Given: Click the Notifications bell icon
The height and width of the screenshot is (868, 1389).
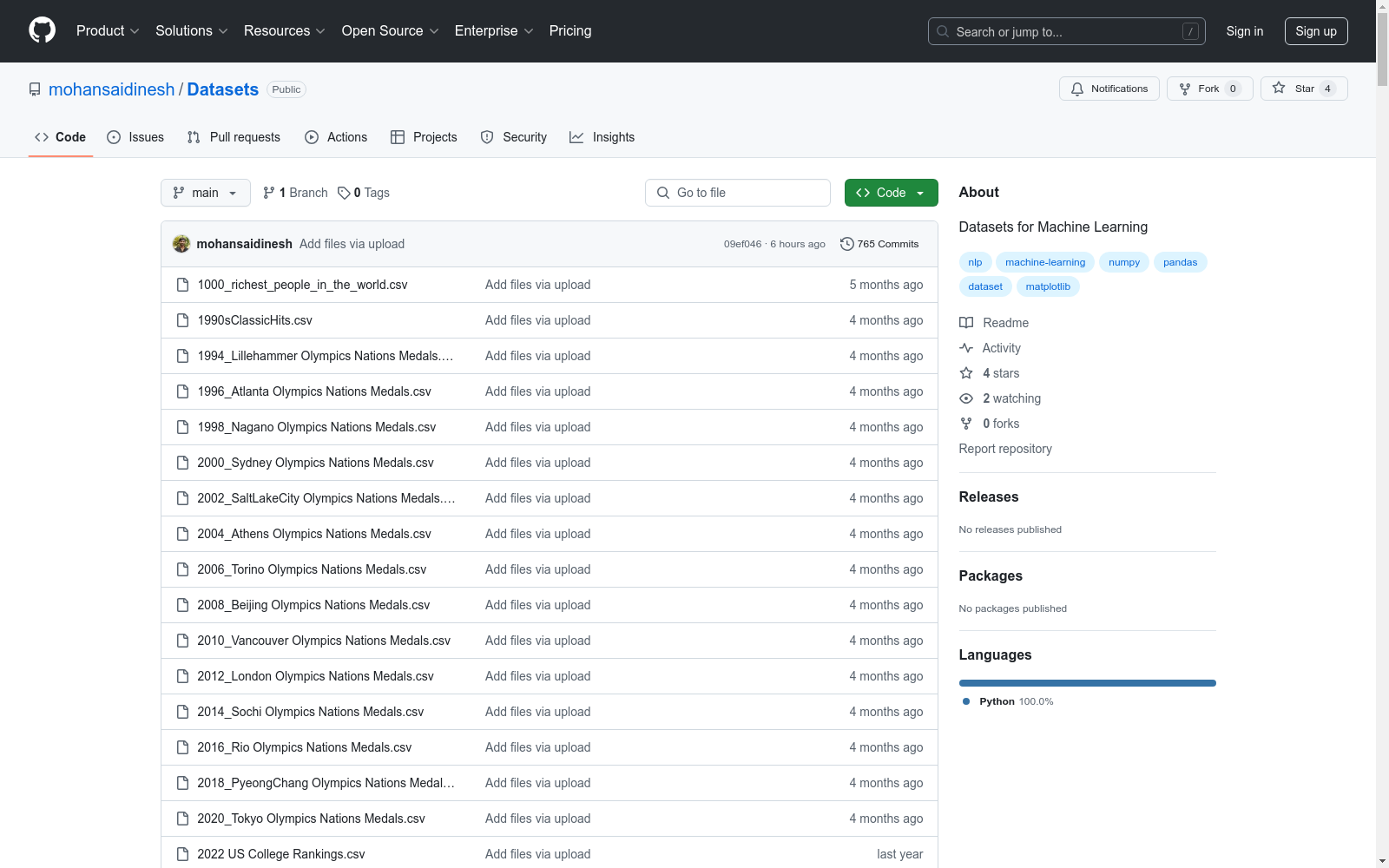Looking at the screenshot, I should (1077, 89).
